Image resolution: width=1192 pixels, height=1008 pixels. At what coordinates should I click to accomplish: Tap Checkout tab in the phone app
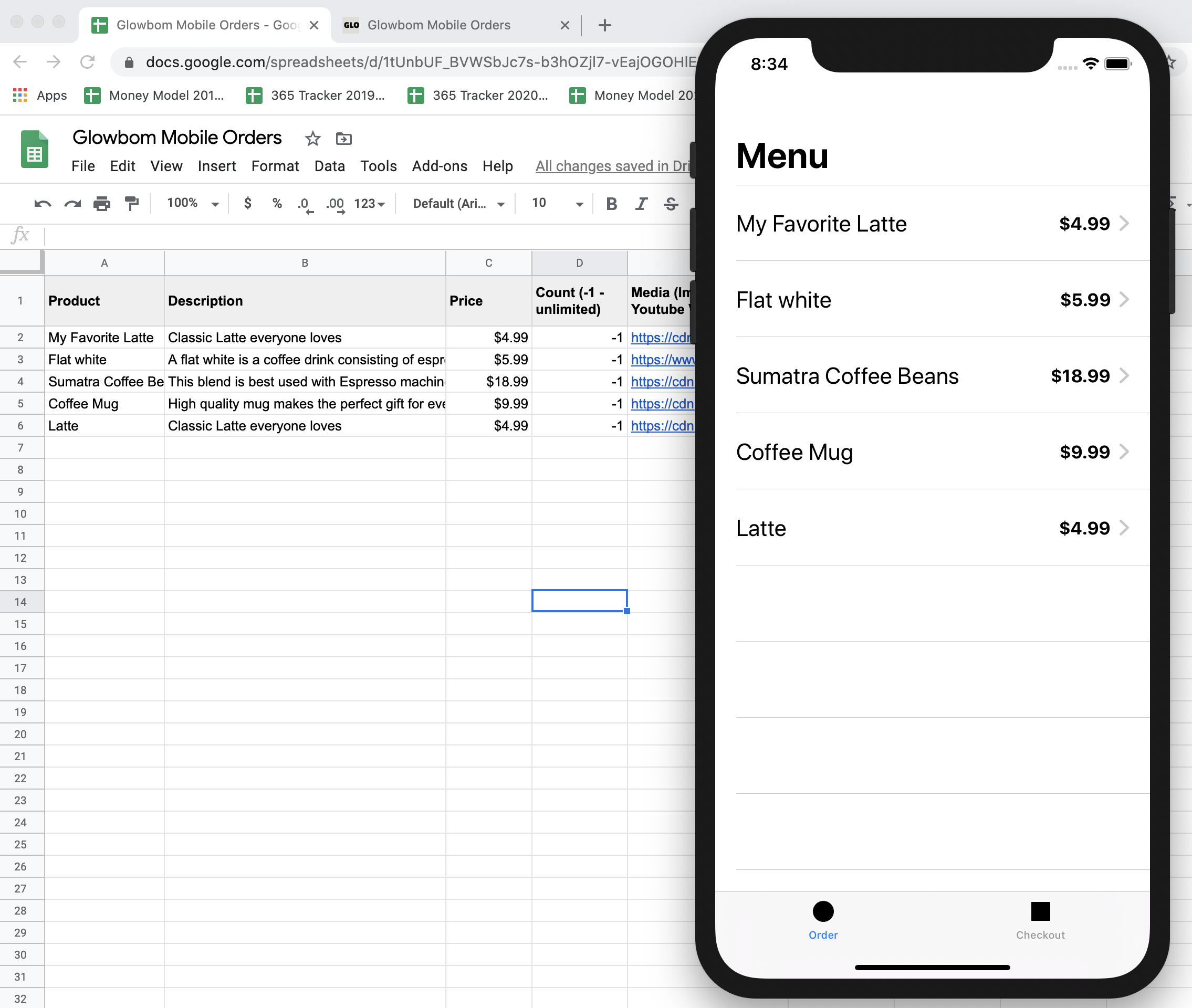pos(1039,919)
